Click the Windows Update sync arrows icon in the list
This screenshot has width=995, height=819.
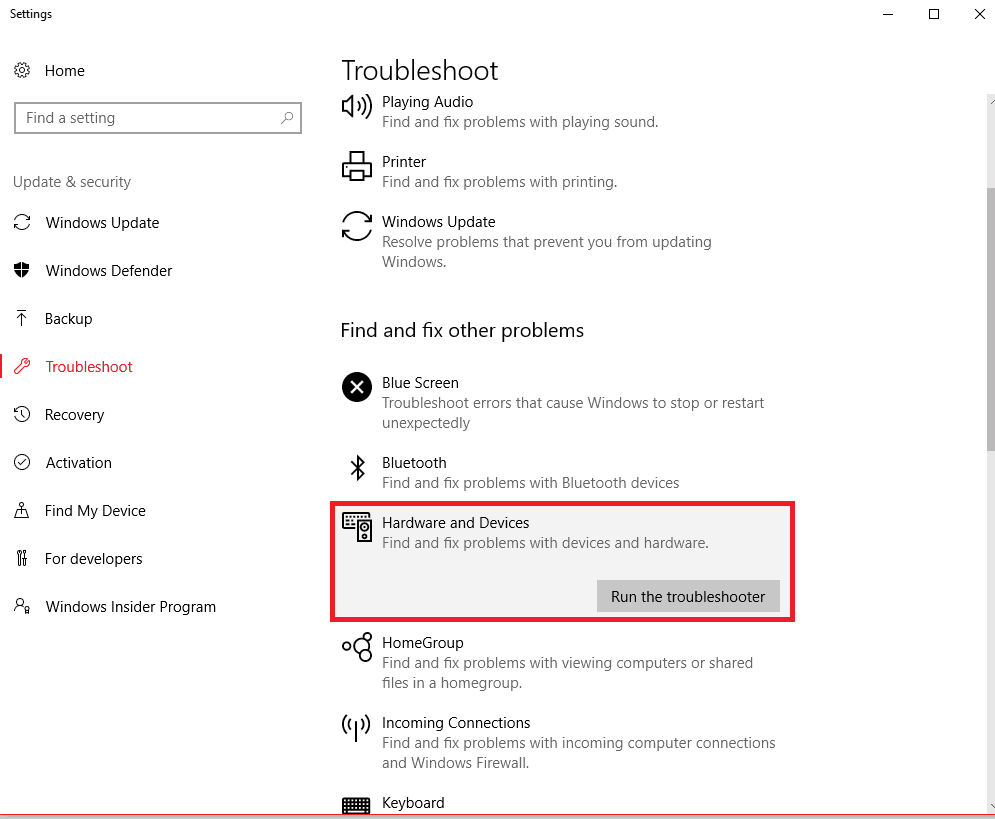pos(357,226)
